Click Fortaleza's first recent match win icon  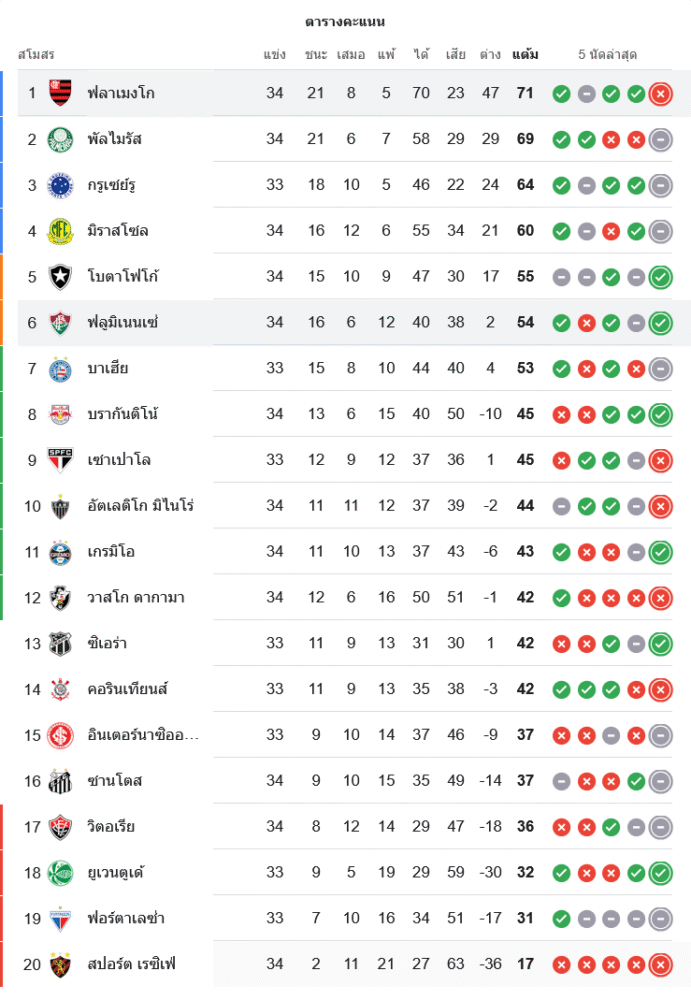point(561,919)
